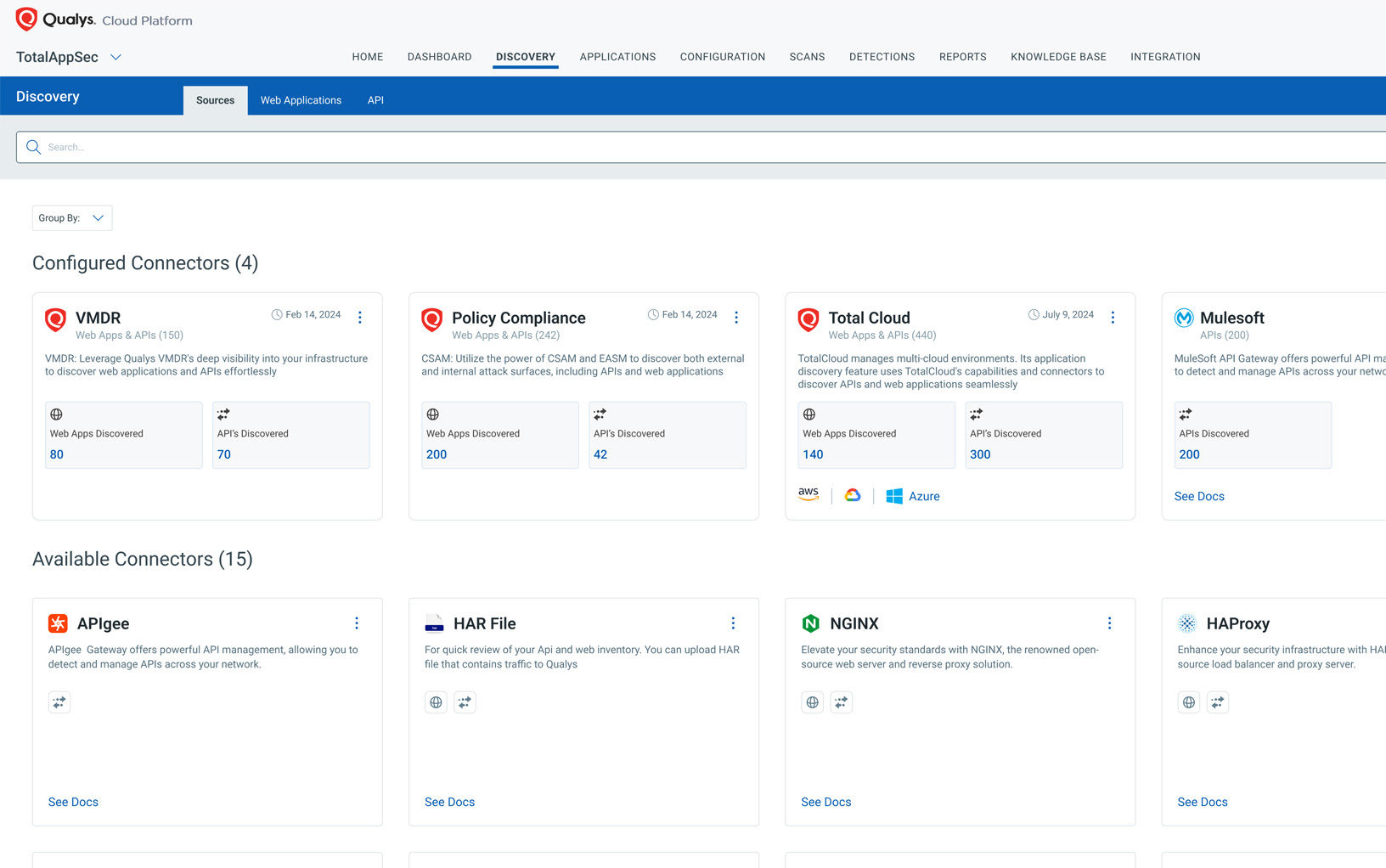1386x868 pixels.
Task: Click the NGINX connector three-dot icon
Action: coord(1109,623)
